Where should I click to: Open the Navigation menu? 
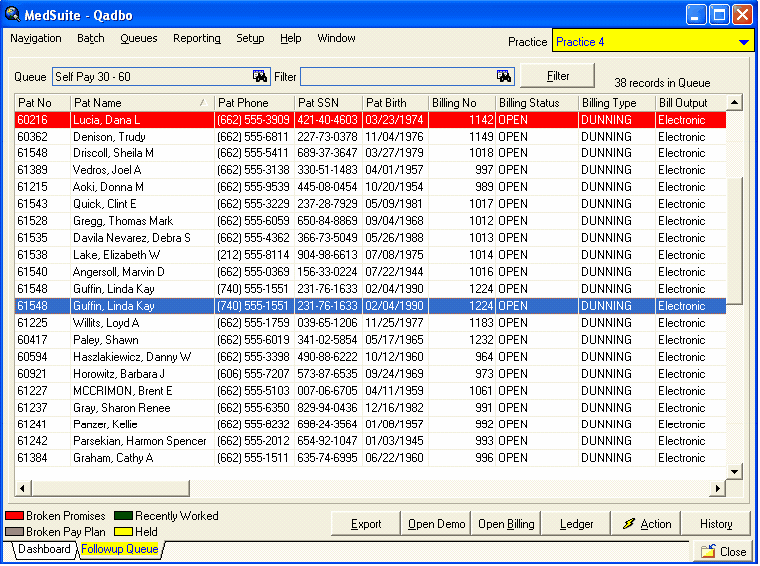point(36,38)
